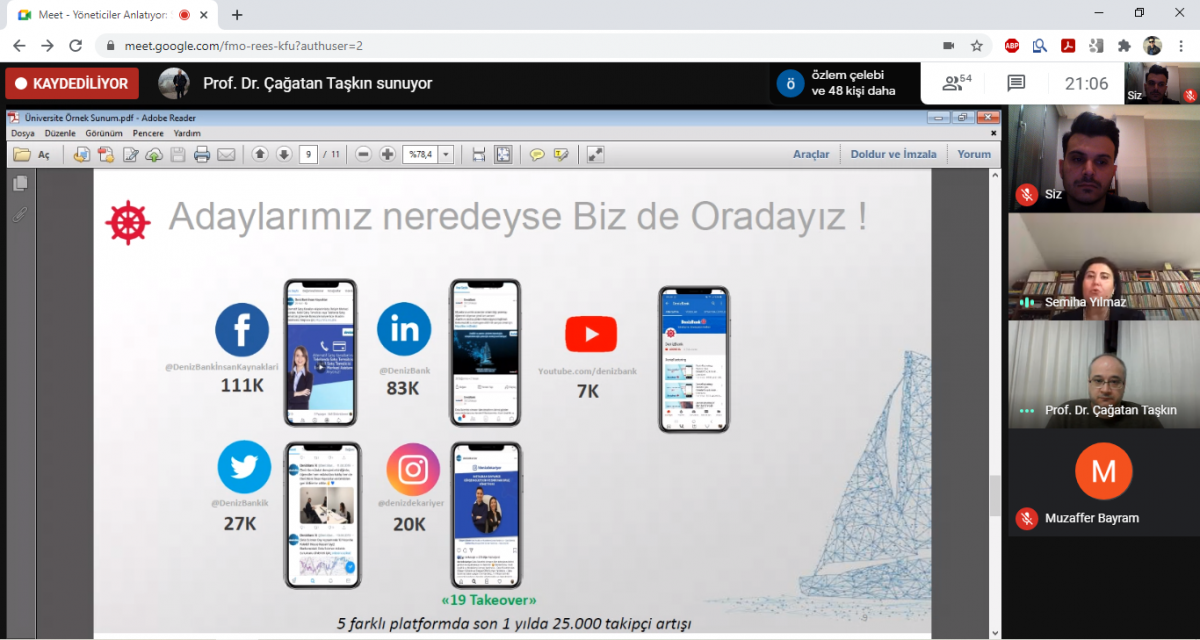Open the Pencere menu
1200x640 pixels.
[148, 133]
